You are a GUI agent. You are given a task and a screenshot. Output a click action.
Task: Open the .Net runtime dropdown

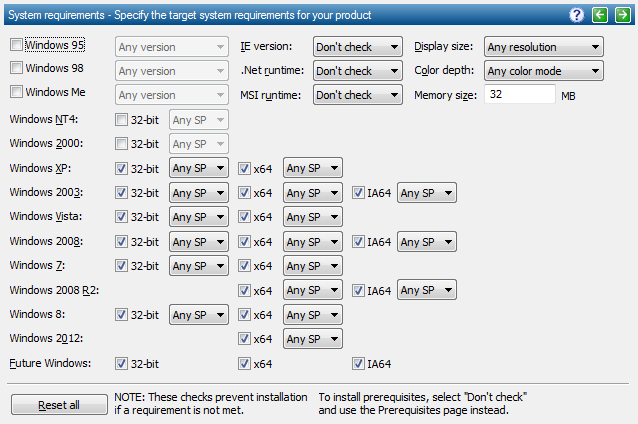pyautogui.click(x=358, y=71)
